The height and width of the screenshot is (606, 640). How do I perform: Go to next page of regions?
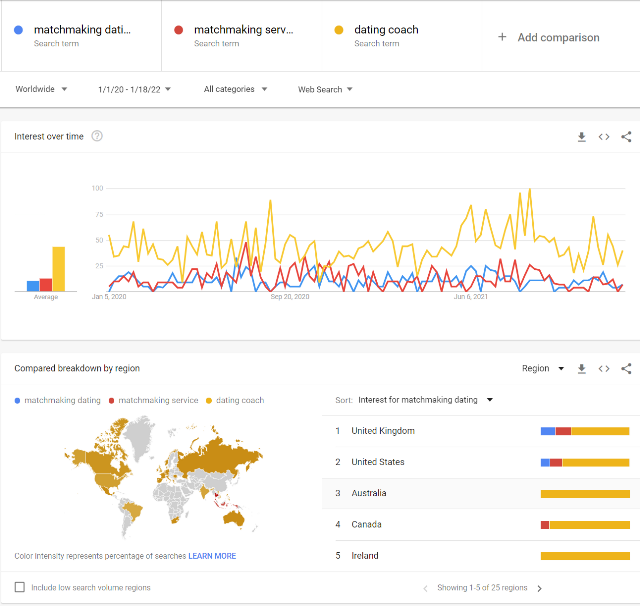[540, 588]
